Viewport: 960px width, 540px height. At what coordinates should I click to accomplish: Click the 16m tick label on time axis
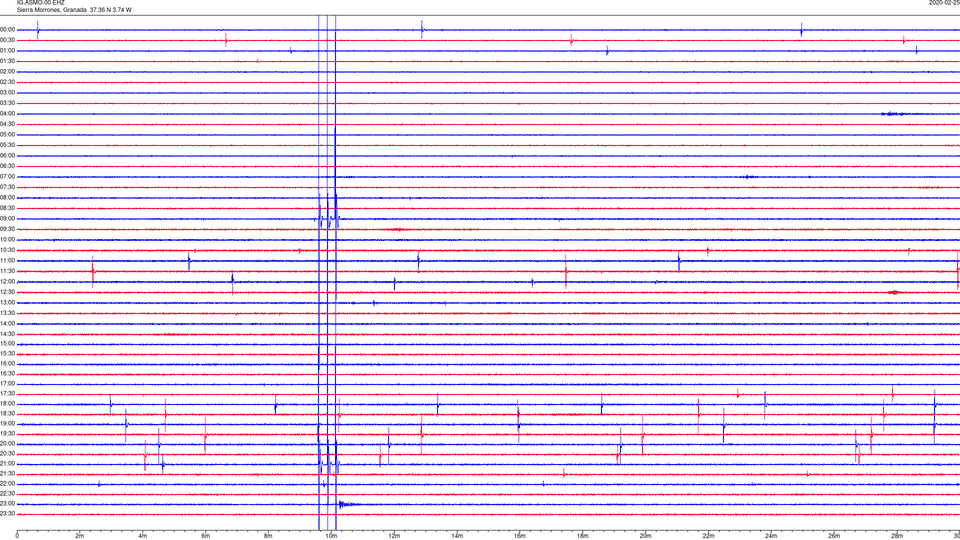pos(520,536)
